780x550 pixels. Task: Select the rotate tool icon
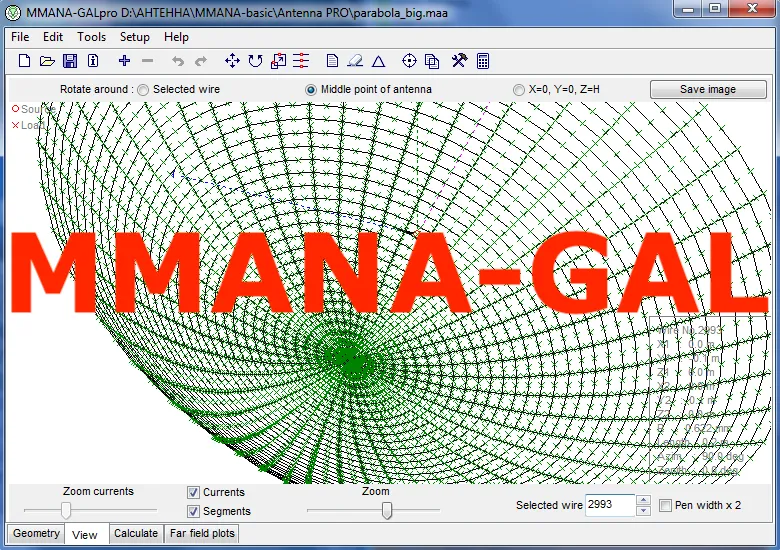click(x=255, y=61)
